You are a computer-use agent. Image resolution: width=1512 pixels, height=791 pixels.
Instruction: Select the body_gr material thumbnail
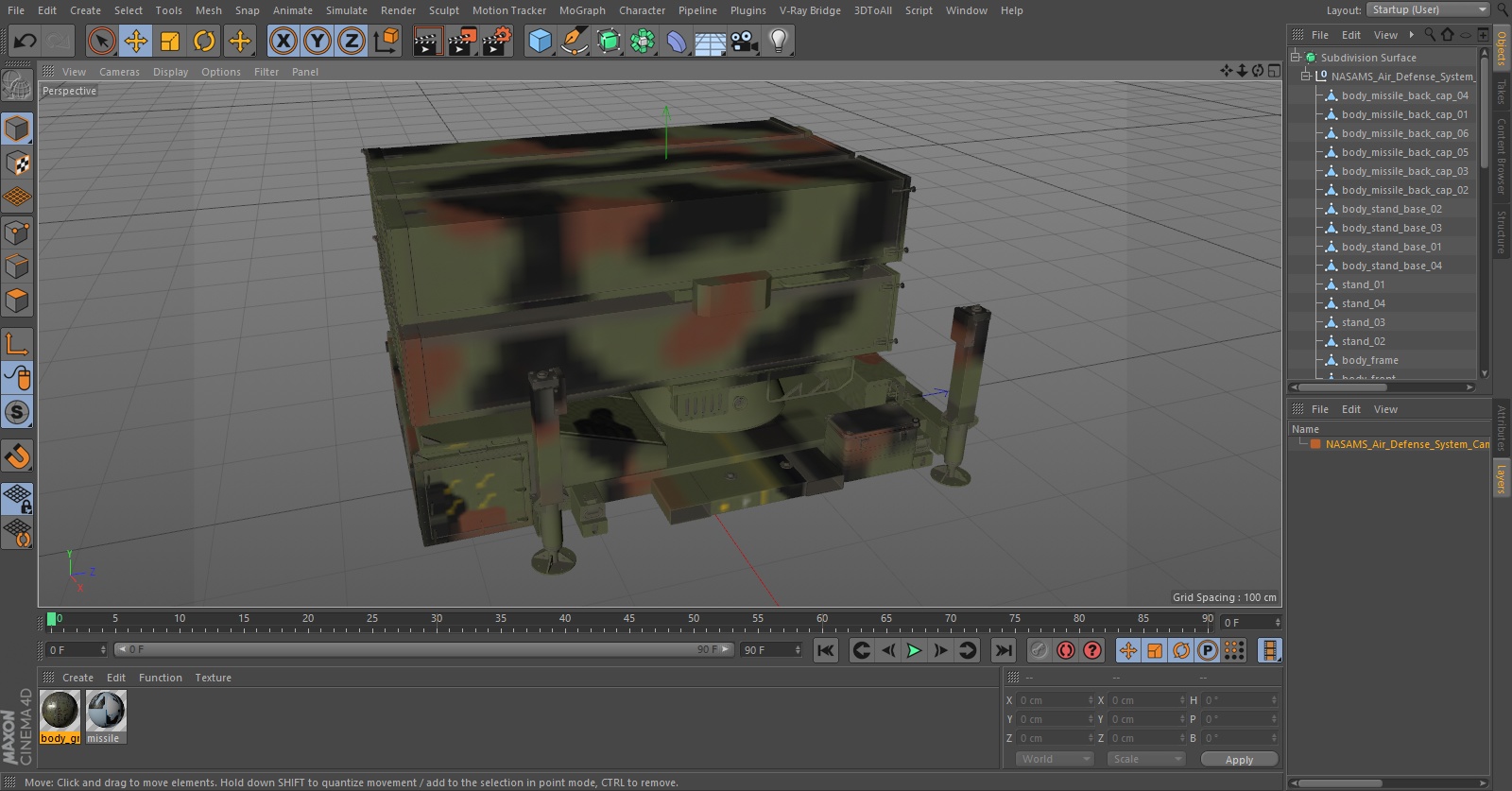(x=60, y=716)
